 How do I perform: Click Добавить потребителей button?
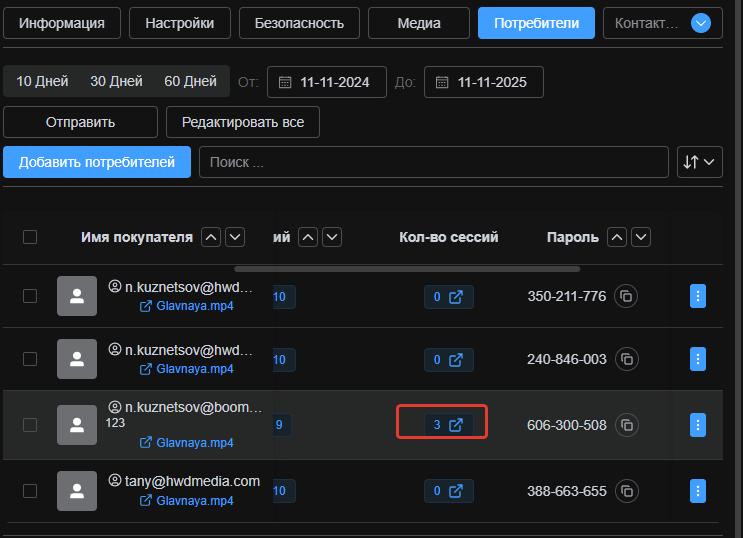pos(97,162)
